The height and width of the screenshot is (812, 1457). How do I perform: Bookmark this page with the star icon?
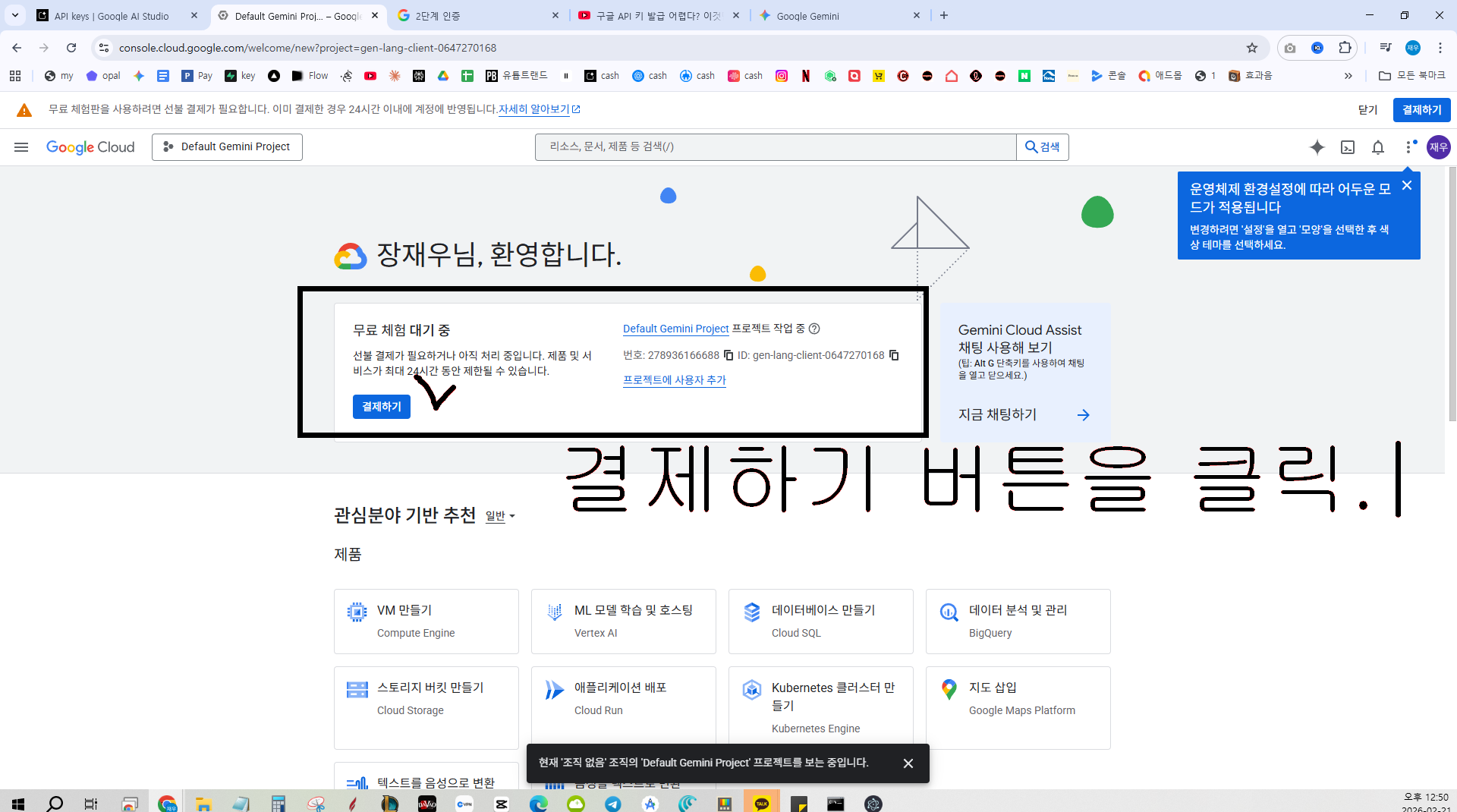click(x=1252, y=48)
